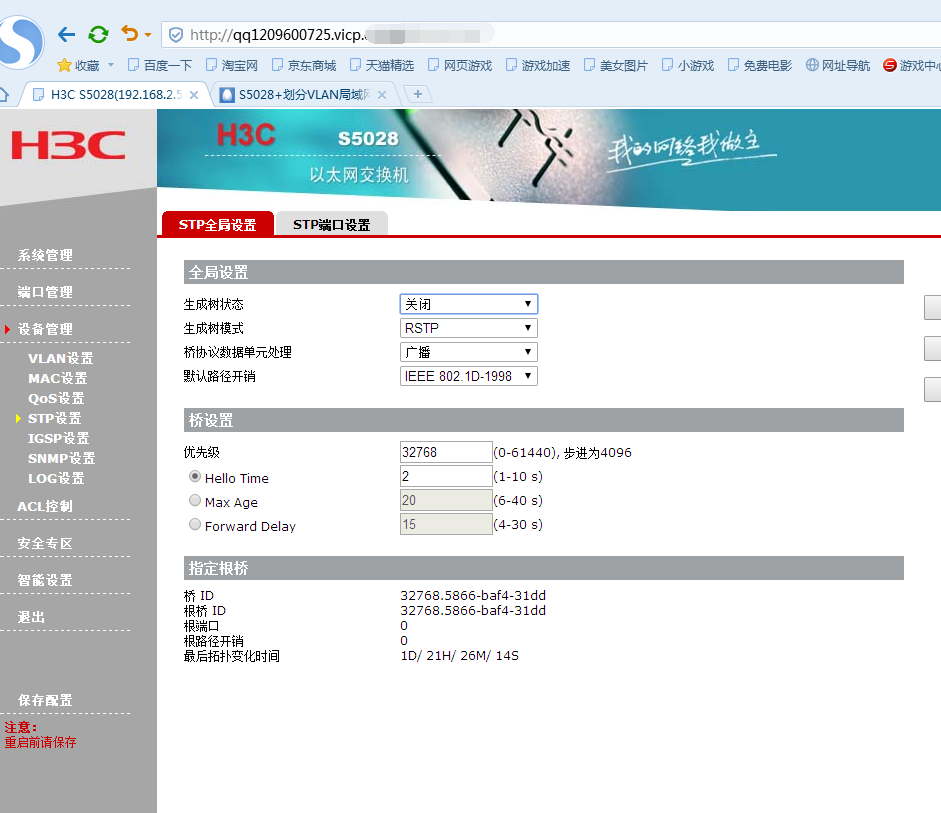The image size is (941, 813).
Task: Click the H3C logo in sidebar
Action: click(68, 145)
